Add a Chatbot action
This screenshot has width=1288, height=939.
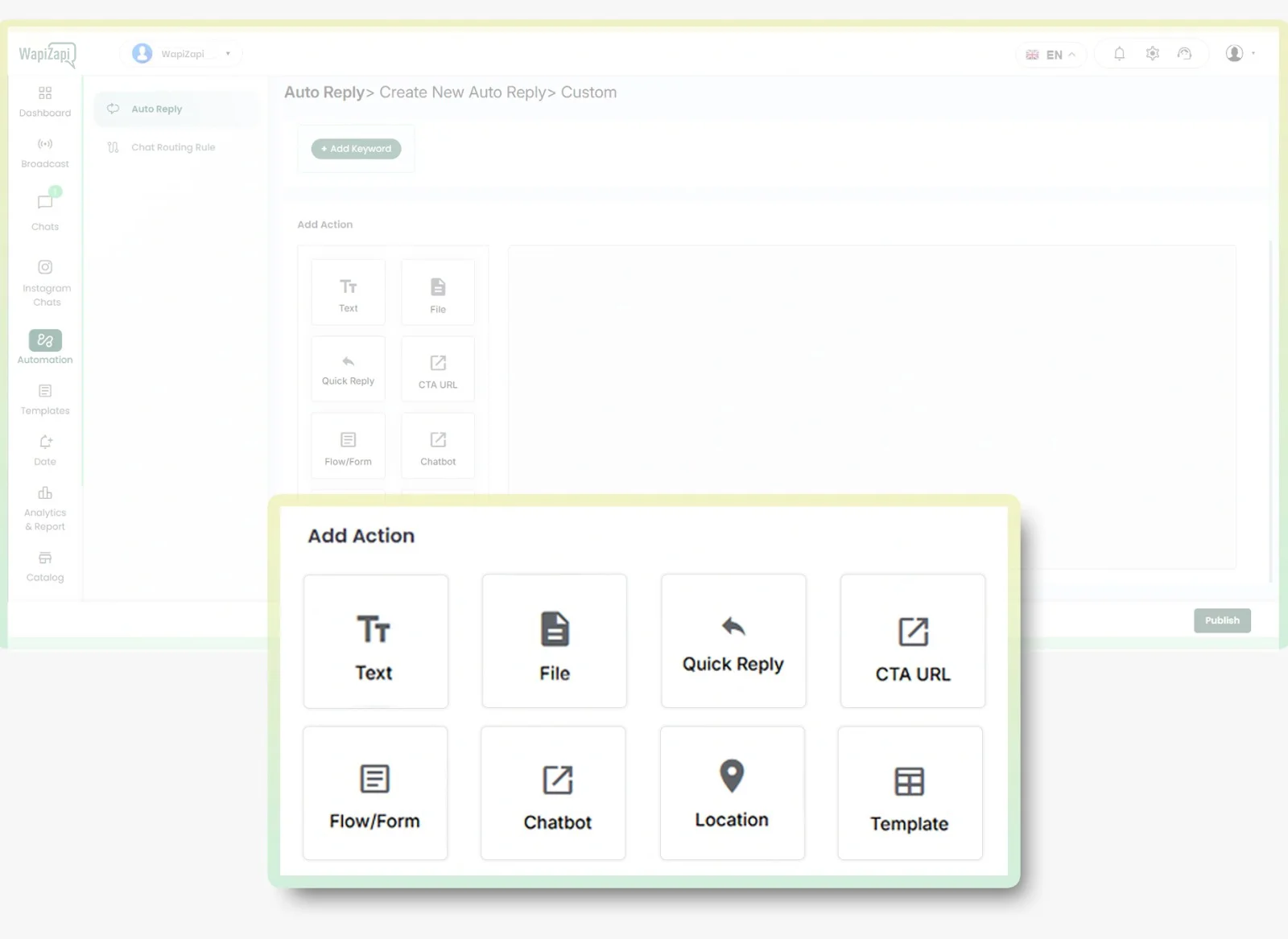coord(553,793)
